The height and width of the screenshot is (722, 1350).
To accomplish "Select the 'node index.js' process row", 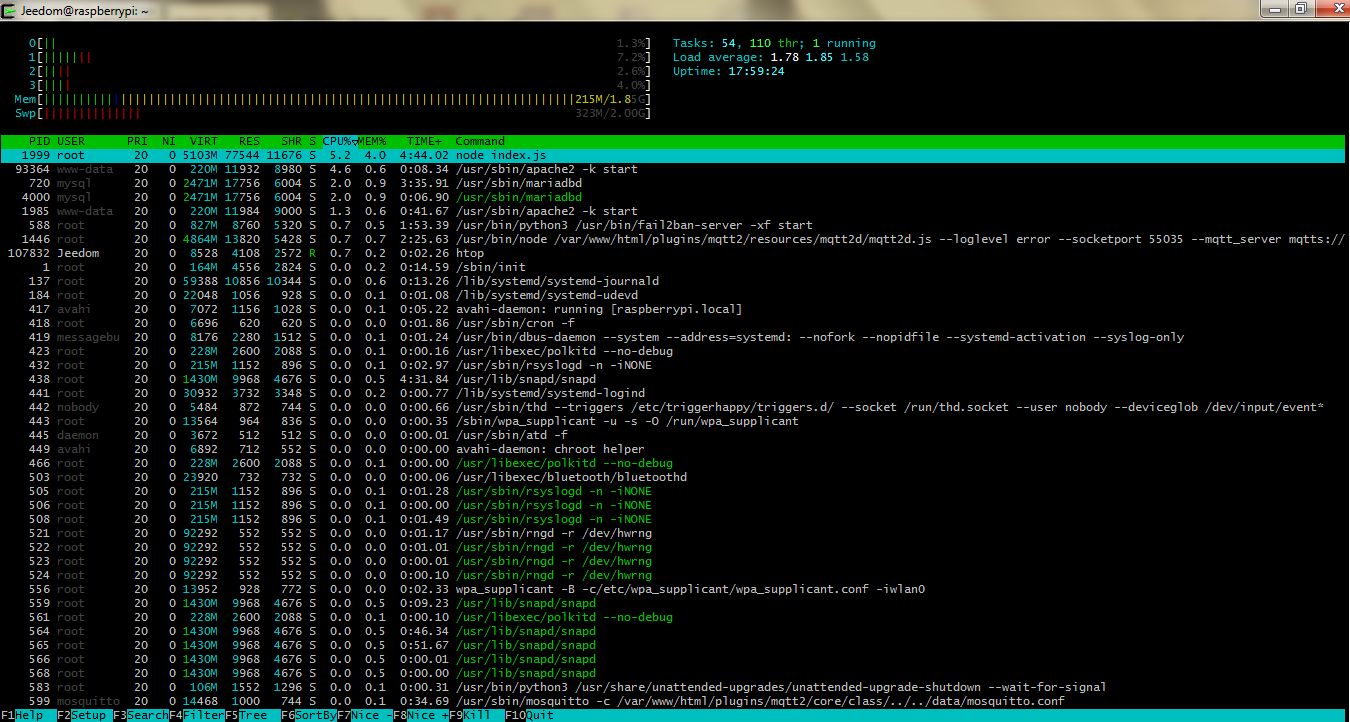I will pos(673,155).
